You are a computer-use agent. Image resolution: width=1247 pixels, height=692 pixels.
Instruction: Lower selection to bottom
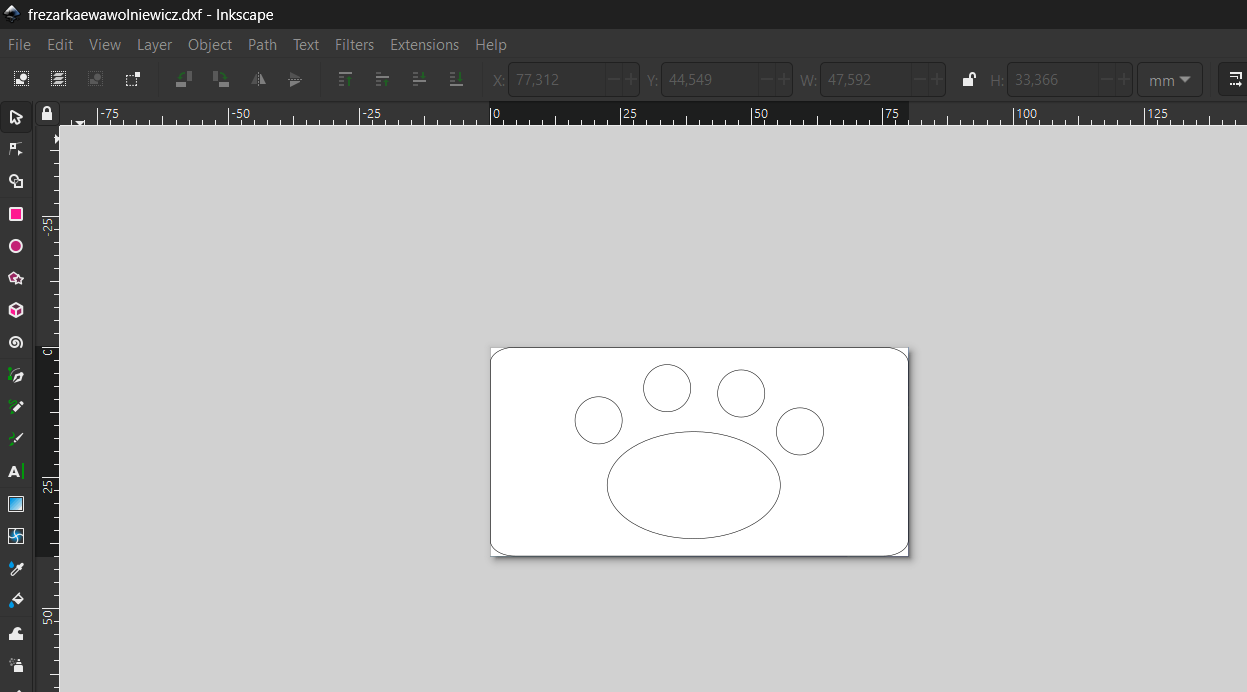[x=457, y=79]
